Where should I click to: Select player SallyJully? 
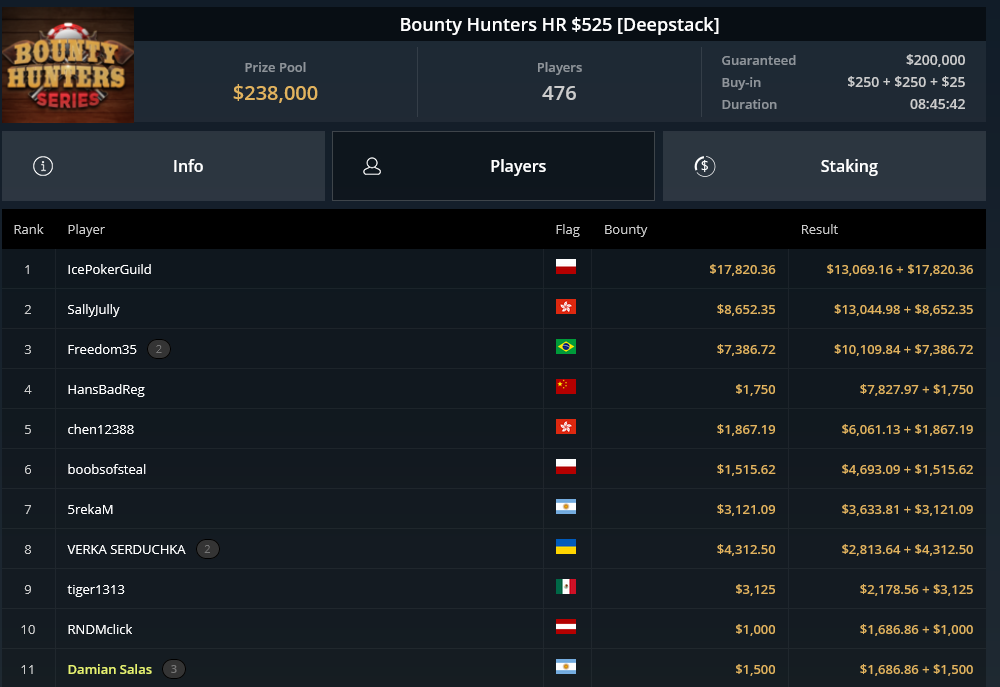94,309
